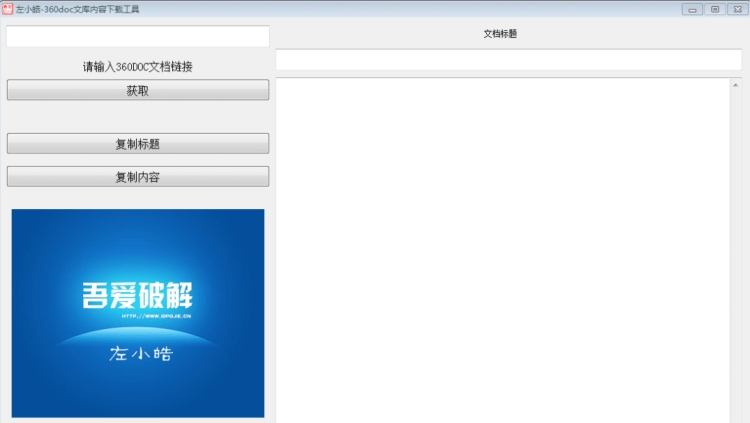Click the 请输入360DOC文档链接 label
Image resolution: width=750 pixels, height=423 pixels.
click(138, 67)
